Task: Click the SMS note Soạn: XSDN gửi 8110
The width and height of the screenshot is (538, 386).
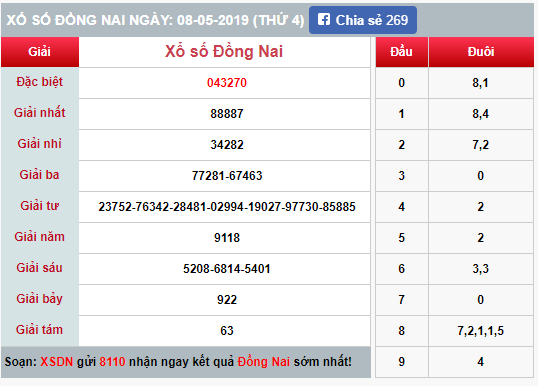Action: click(x=178, y=362)
